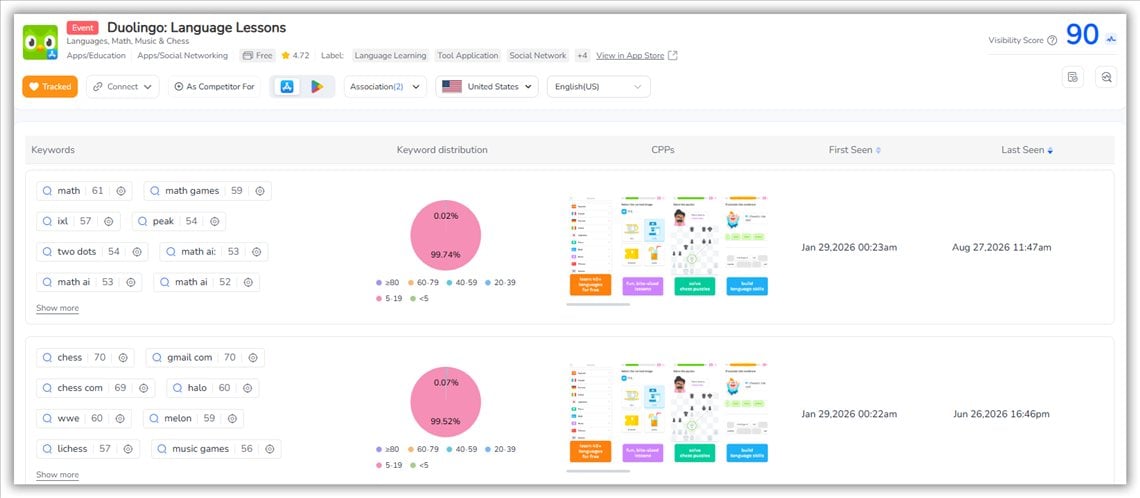Screen dimensions: 1140x498
Task: Open 'build language skills' screenshot in chess row
Action: 747,412
